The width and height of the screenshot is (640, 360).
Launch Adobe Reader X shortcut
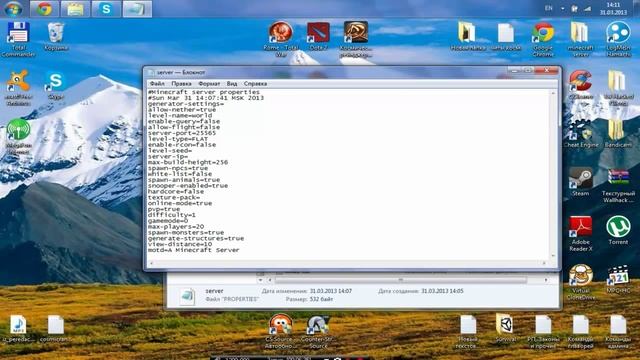[580, 233]
